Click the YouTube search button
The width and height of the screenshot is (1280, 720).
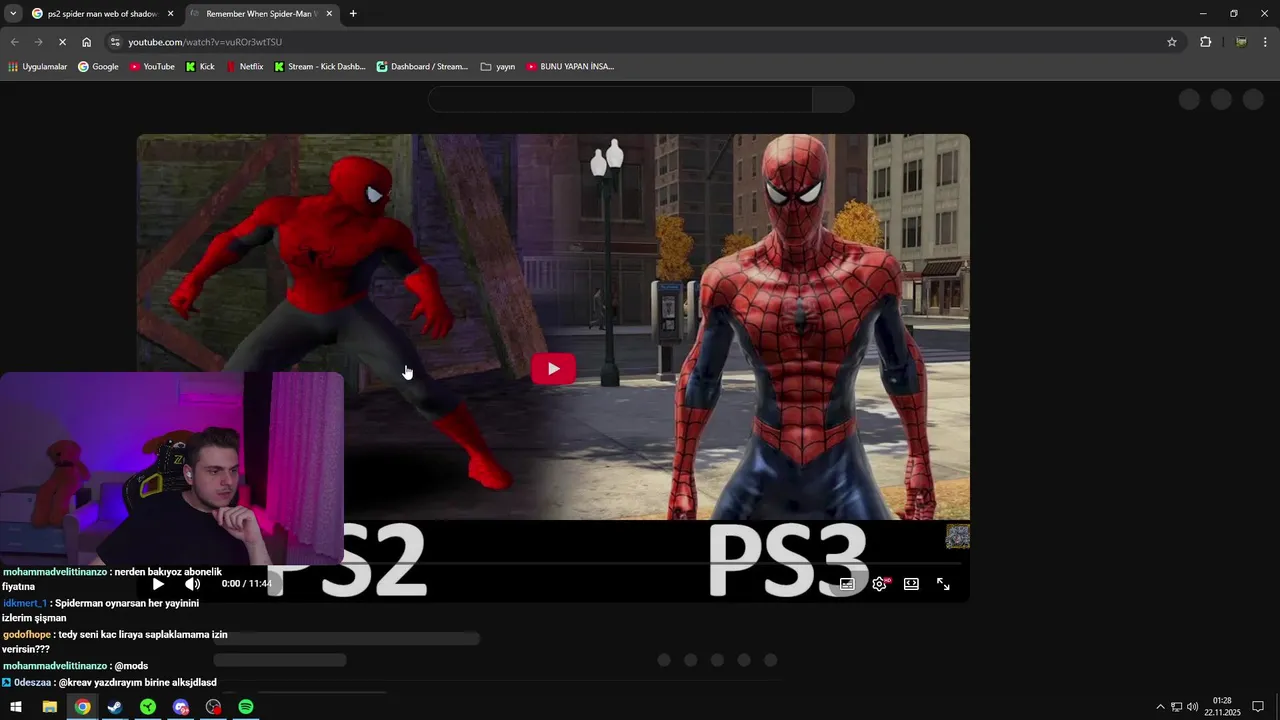(x=833, y=100)
